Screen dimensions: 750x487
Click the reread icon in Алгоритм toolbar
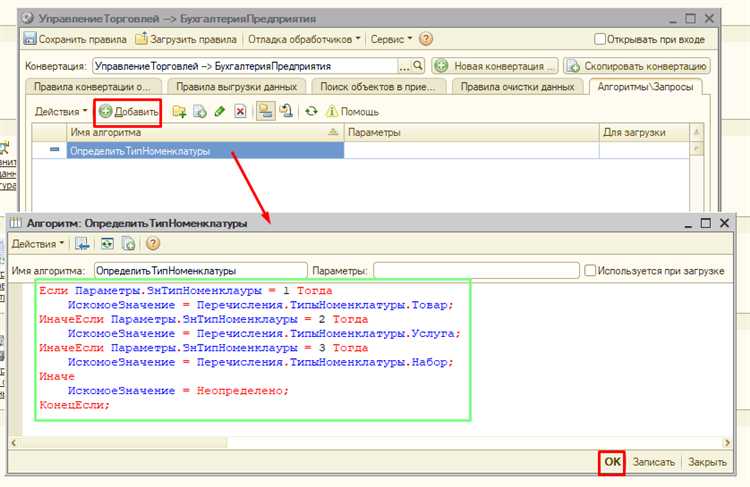107,244
